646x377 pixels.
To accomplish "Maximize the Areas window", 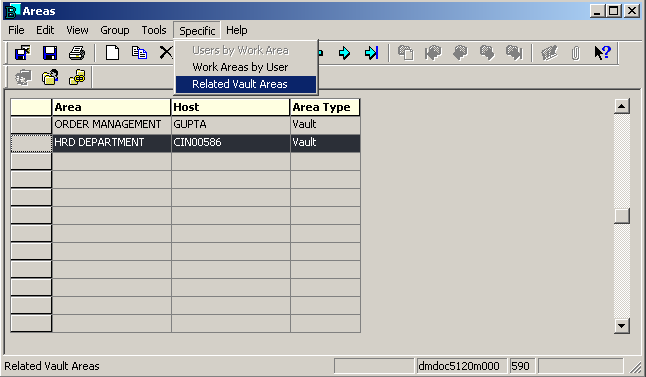I will tap(613, 11).
